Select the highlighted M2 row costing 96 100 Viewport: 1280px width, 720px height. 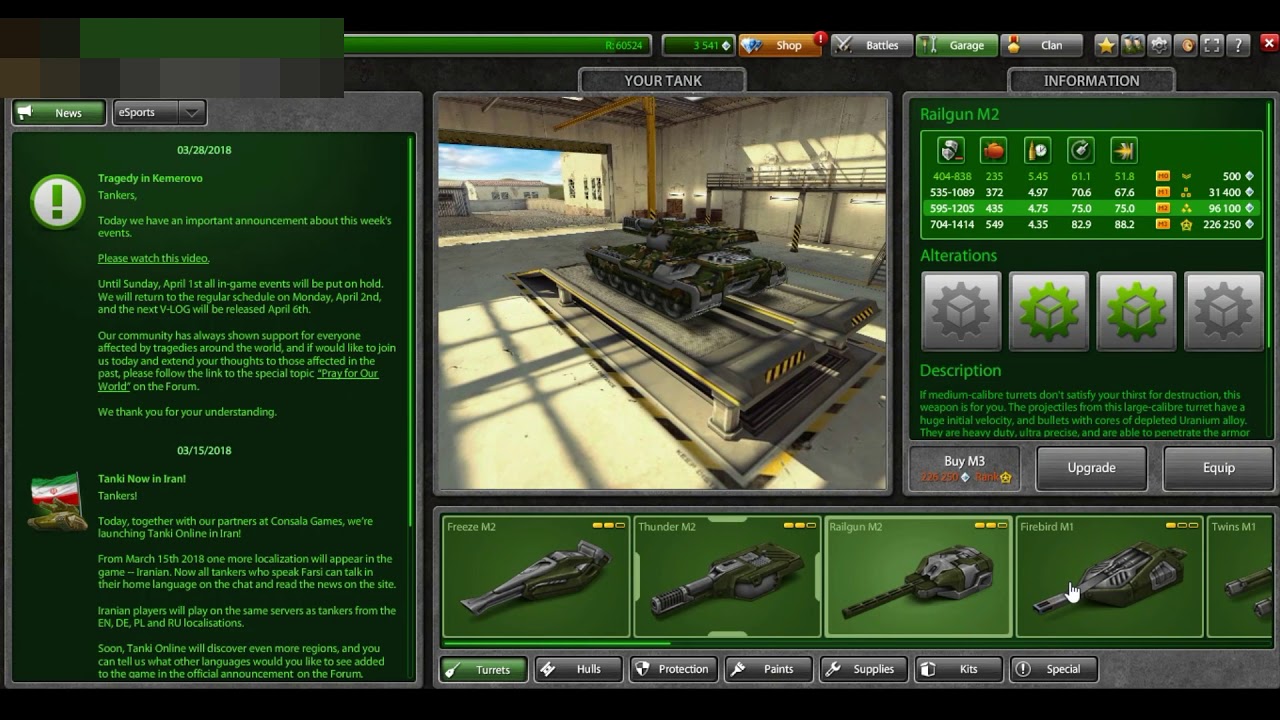tap(1091, 208)
